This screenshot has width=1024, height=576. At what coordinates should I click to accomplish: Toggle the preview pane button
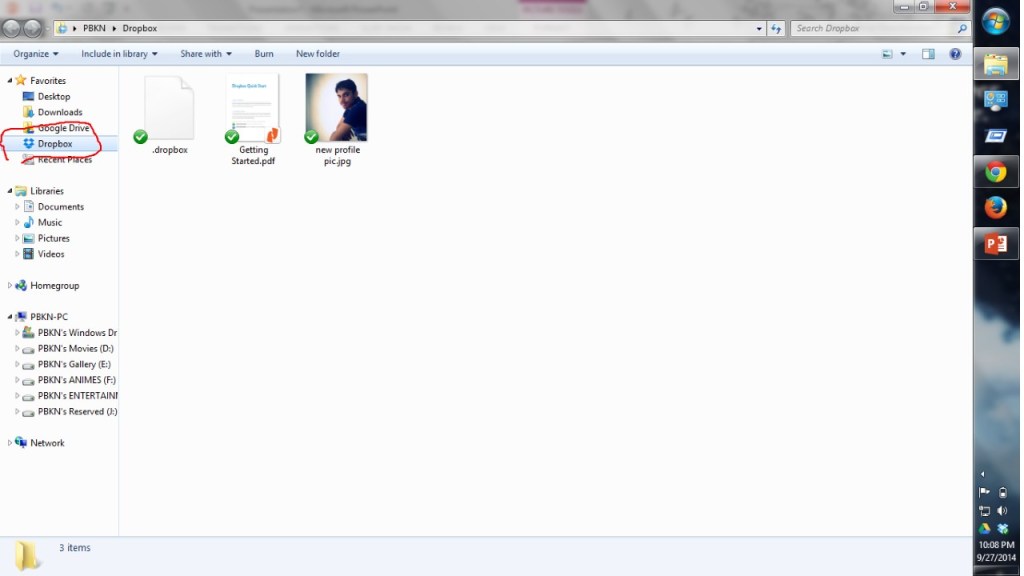928,54
